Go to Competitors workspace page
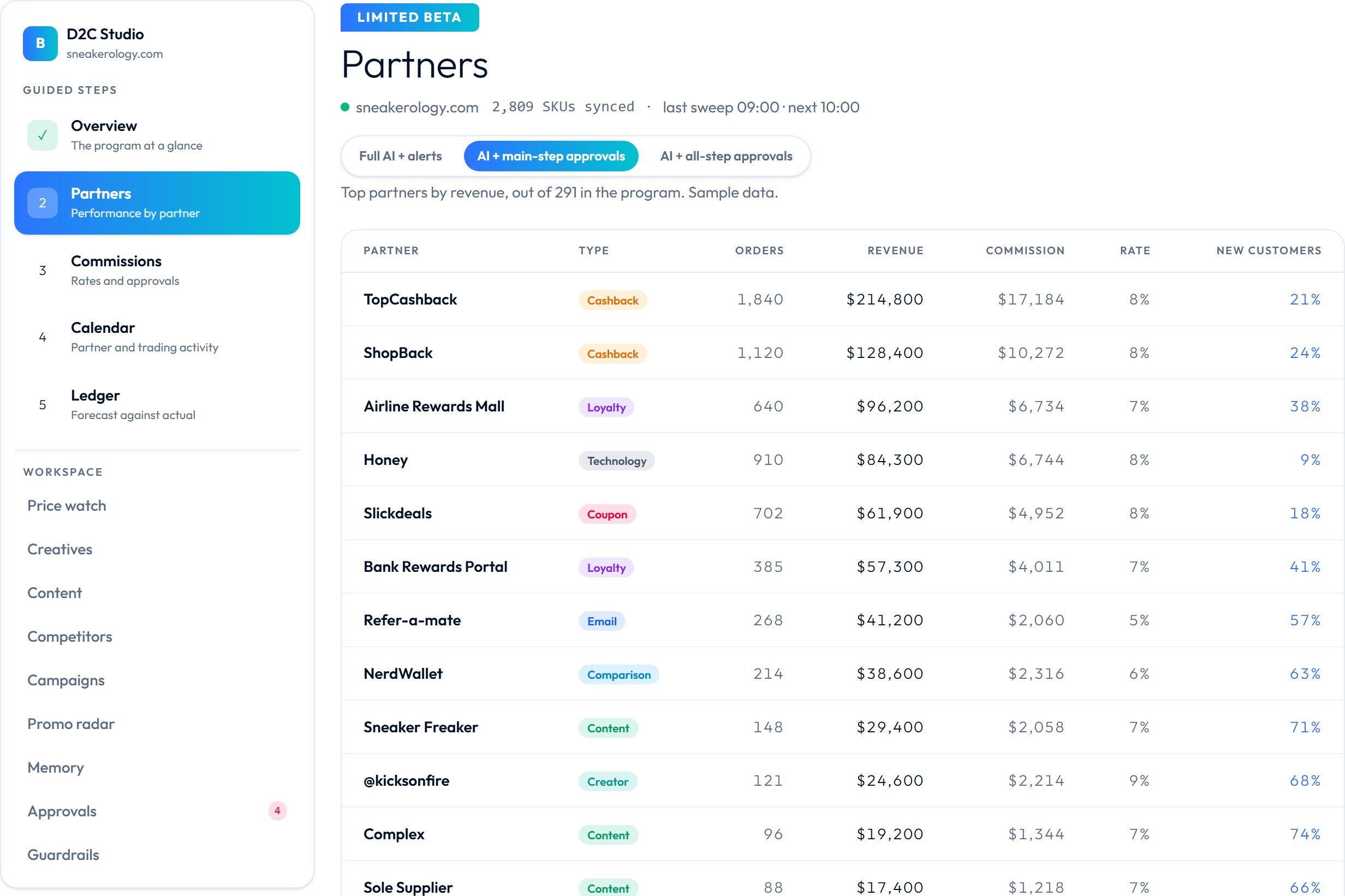The height and width of the screenshot is (896, 1345). (x=157, y=637)
